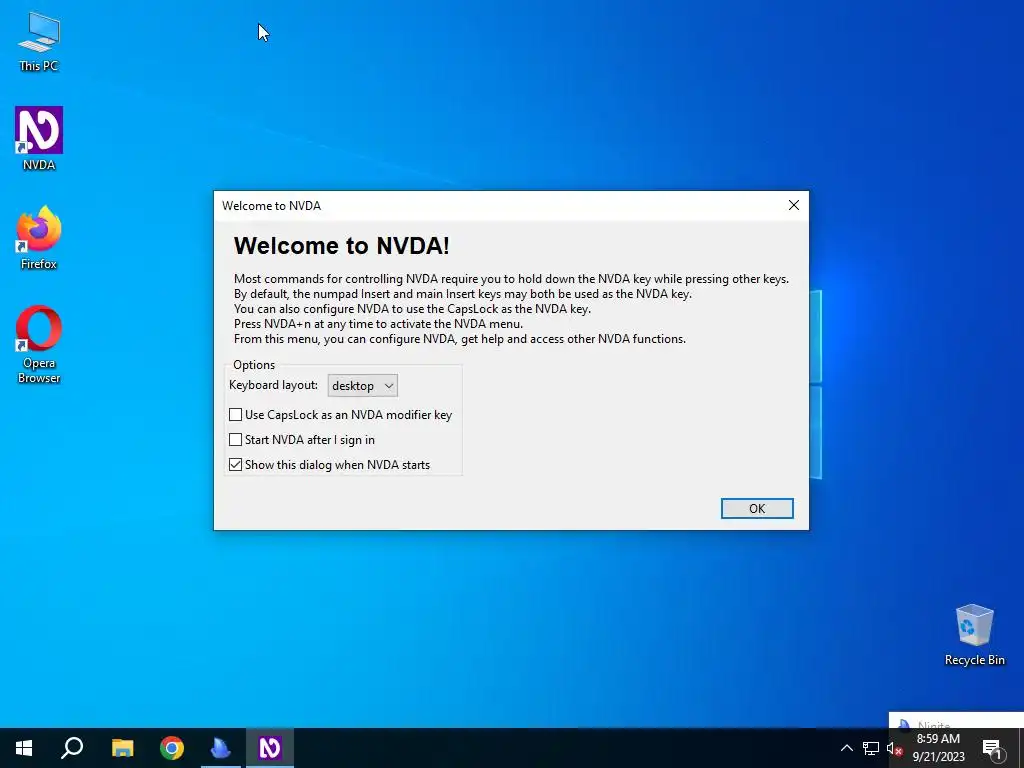Open the Windows Start menu
Screen dimensions: 1024x768
coord(24,748)
